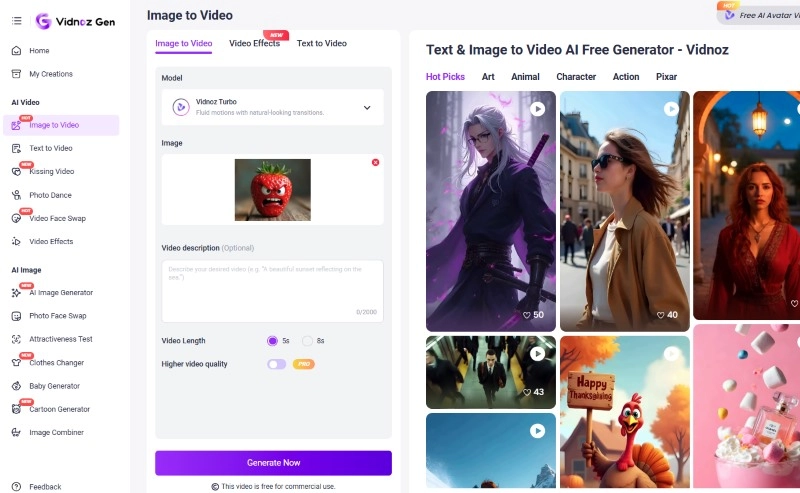Click the Vidnoz Gen logo
This screenshot has height=493, width=800.
(x=76, y=21)
